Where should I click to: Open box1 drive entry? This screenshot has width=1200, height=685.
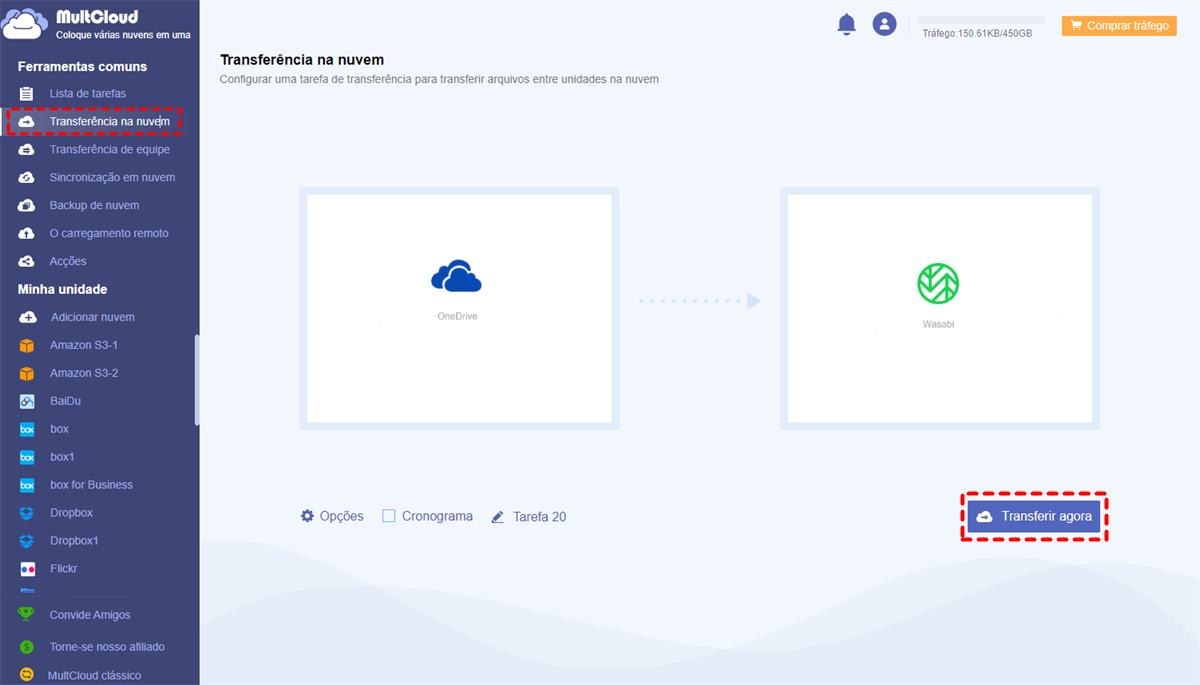click(63, 457)
